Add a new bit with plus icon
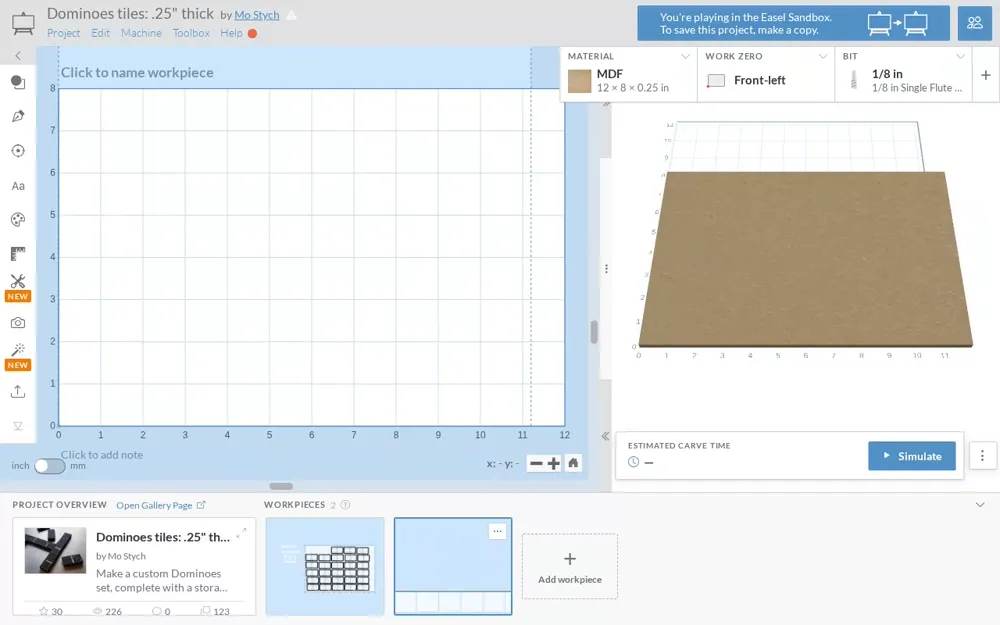This screenshot has height=625, width=1000. point(985,75)
